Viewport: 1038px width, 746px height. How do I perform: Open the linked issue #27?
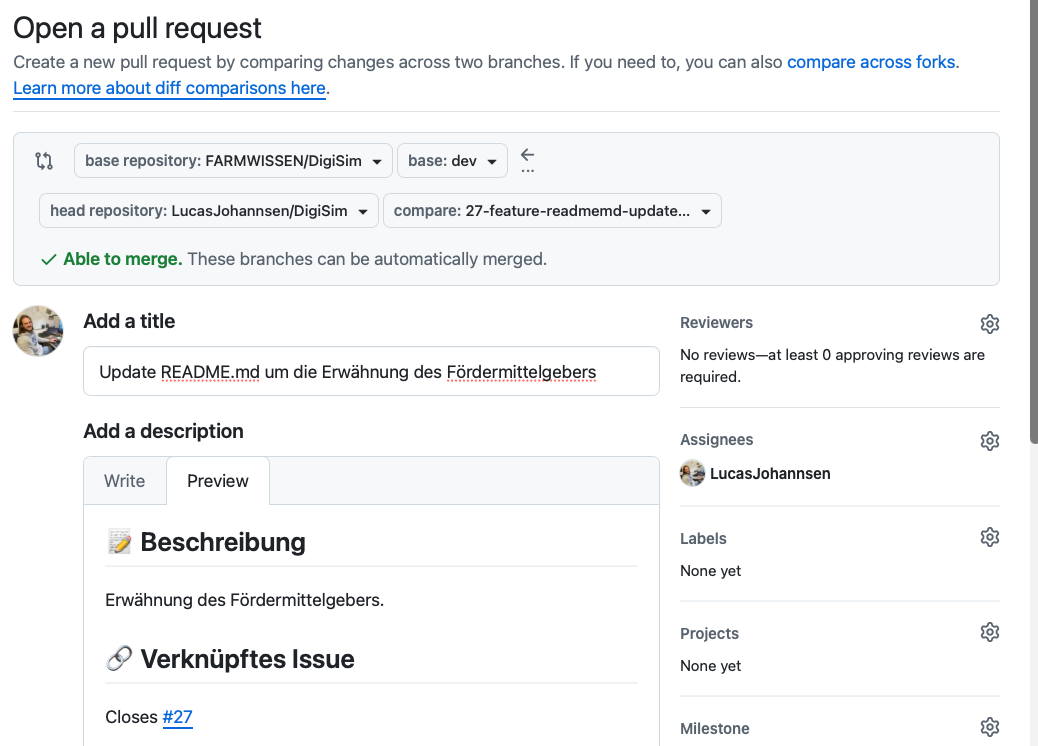point(177,717)
